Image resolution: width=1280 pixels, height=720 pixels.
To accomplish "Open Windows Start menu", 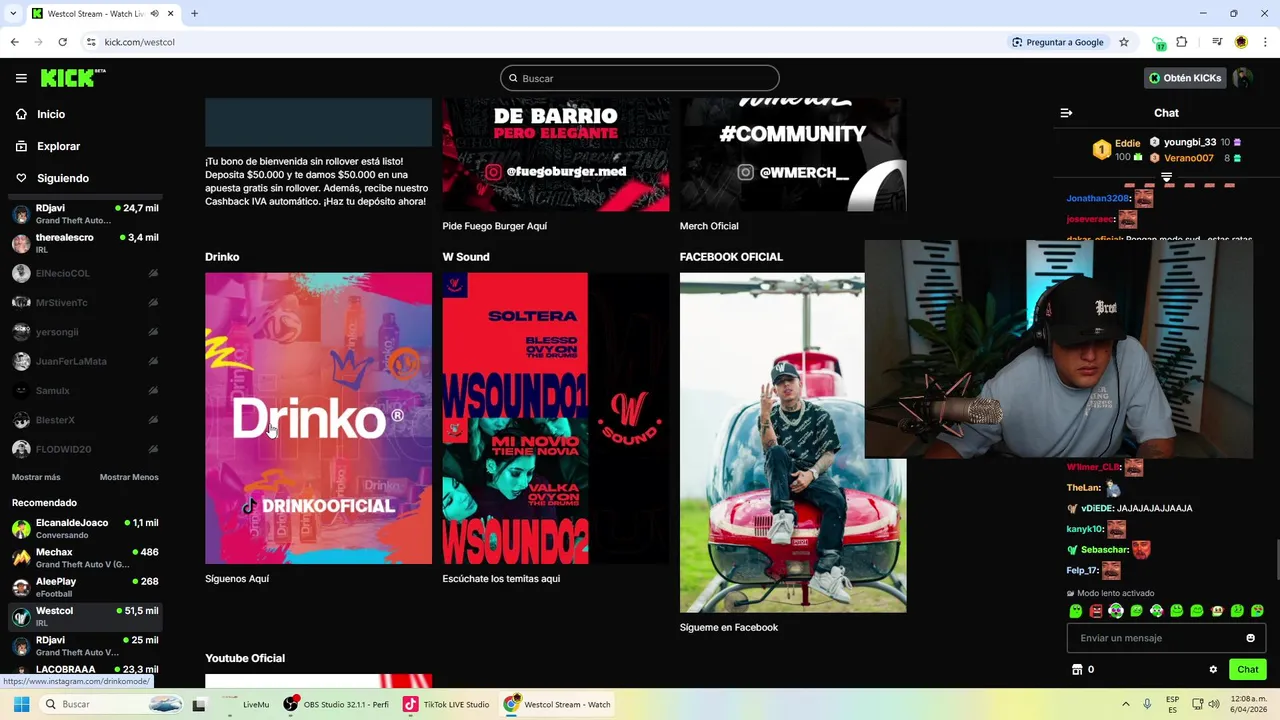I will [21, 704].
